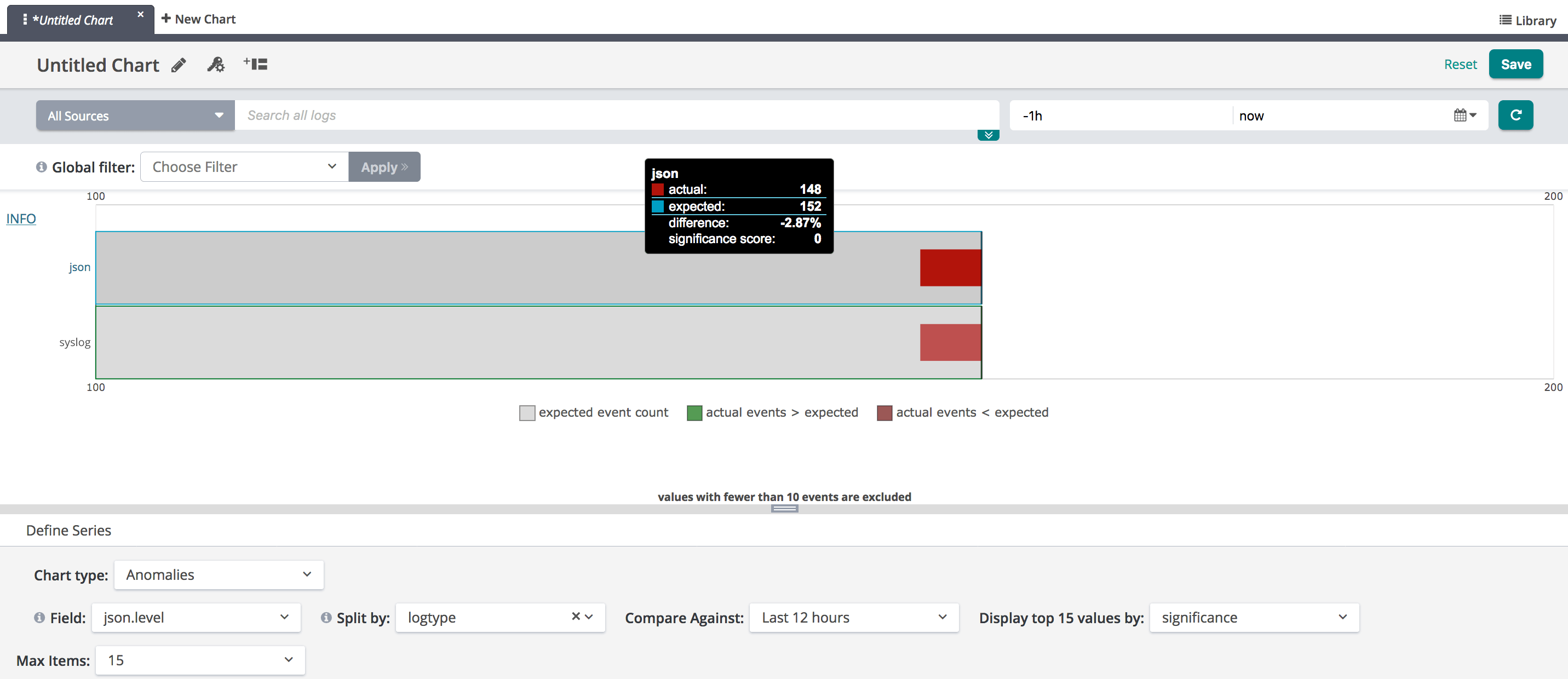The width and height of the screenshot is (1568, 679).
Task: Expand the advanced search chevron
Action: tap(988, 135)
